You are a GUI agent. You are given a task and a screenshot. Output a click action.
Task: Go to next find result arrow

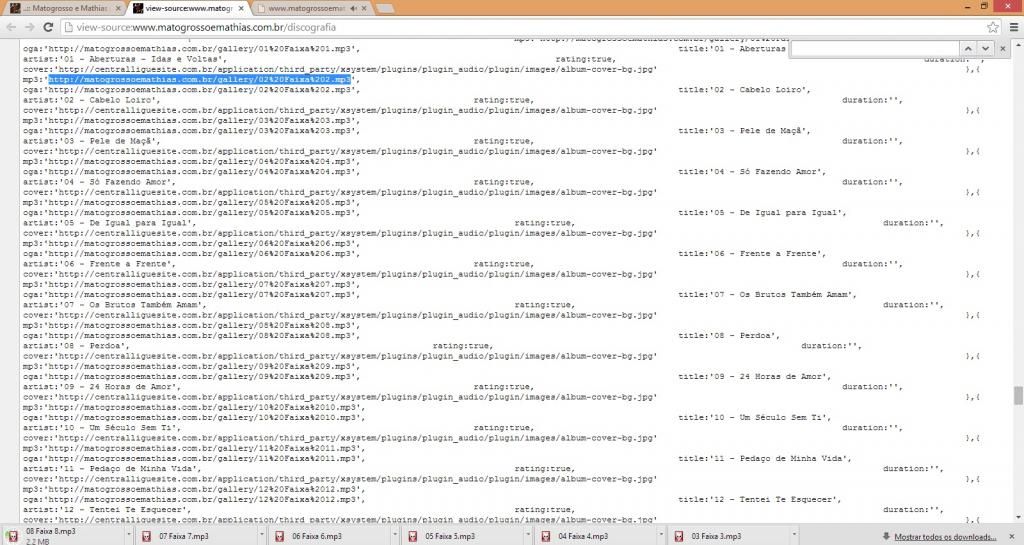pos(985,48)
